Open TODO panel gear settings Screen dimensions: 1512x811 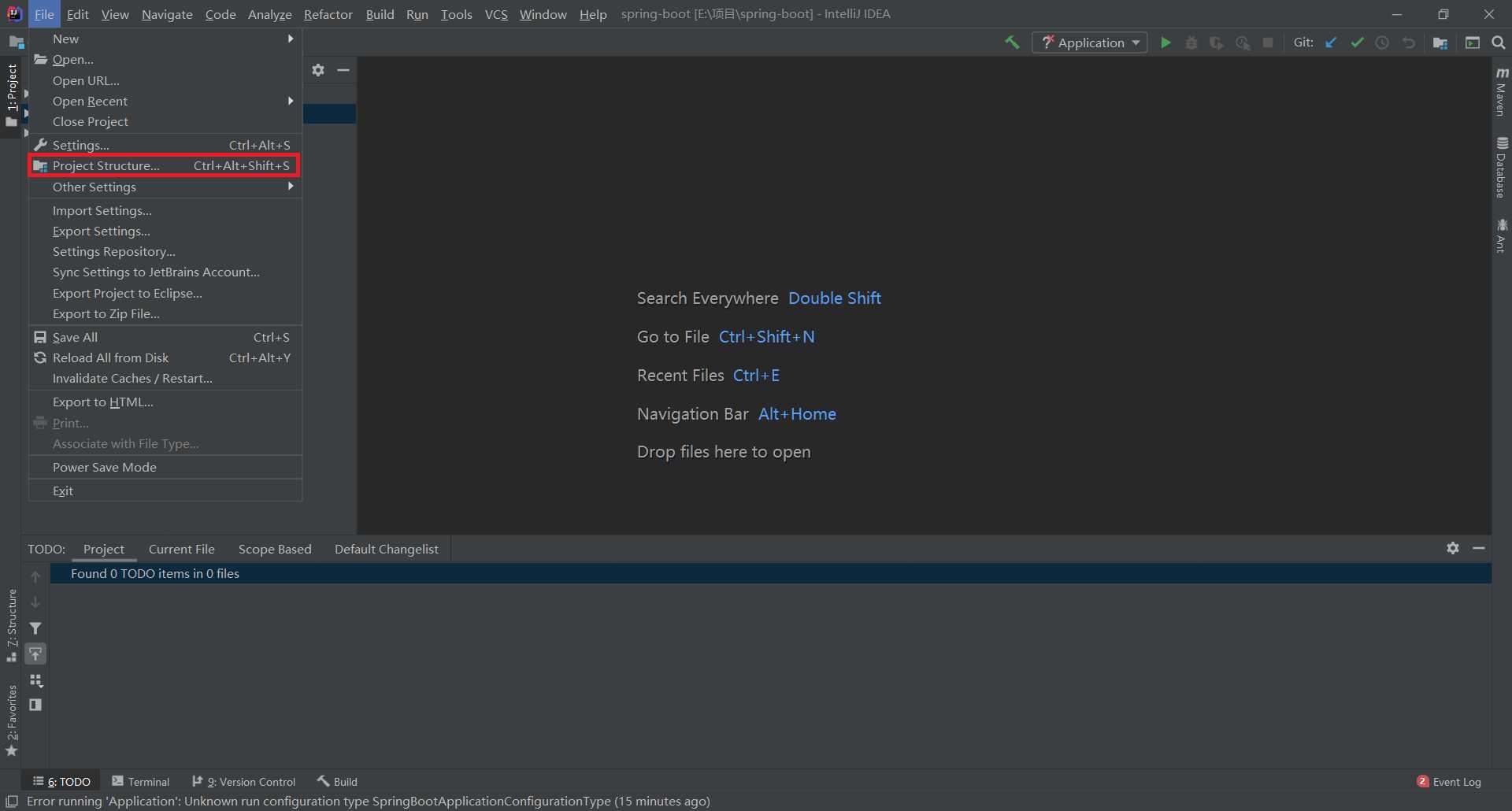[x=1453, y=548]
